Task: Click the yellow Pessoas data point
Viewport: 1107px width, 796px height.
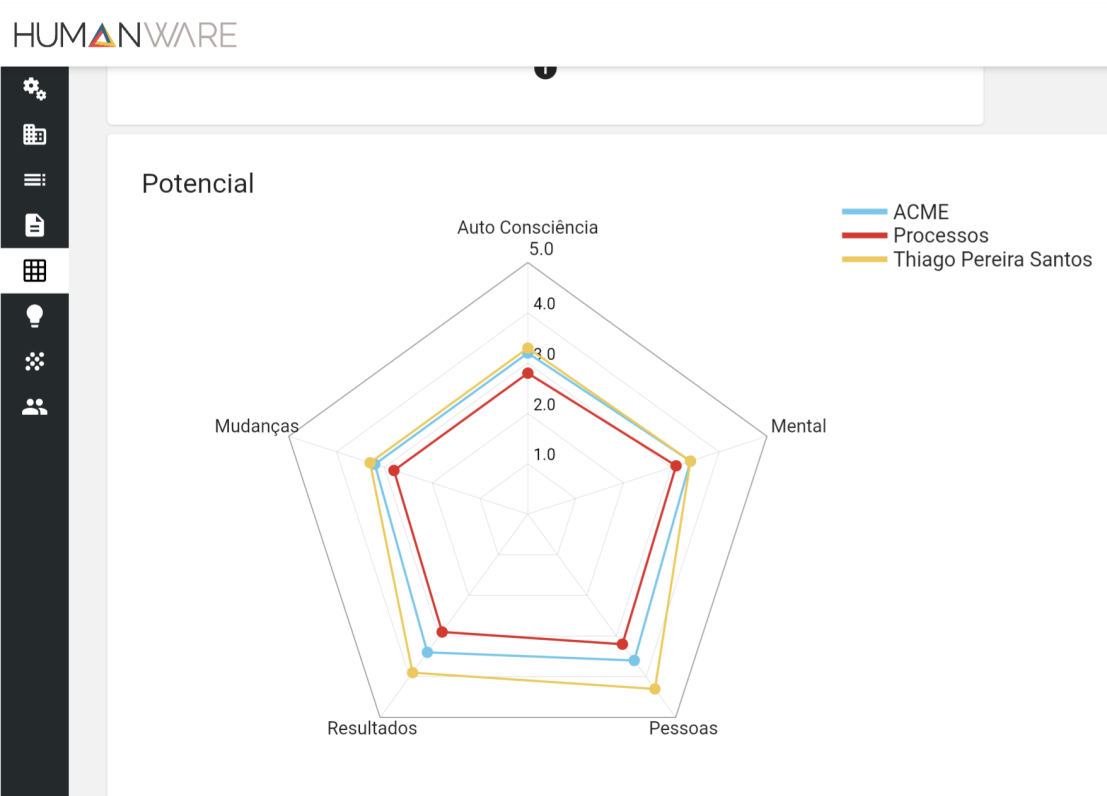Action: (655, 689)
